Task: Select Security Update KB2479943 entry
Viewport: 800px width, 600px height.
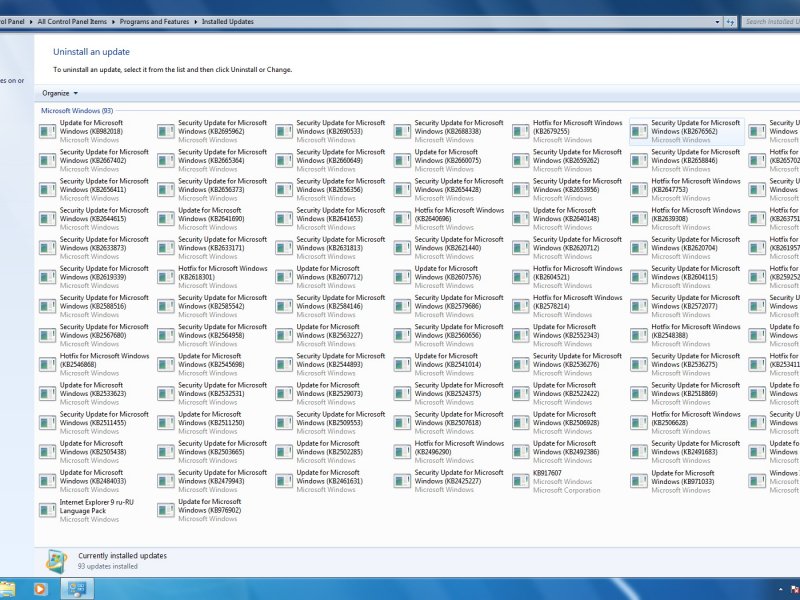Action: click(x=214, y=481)
